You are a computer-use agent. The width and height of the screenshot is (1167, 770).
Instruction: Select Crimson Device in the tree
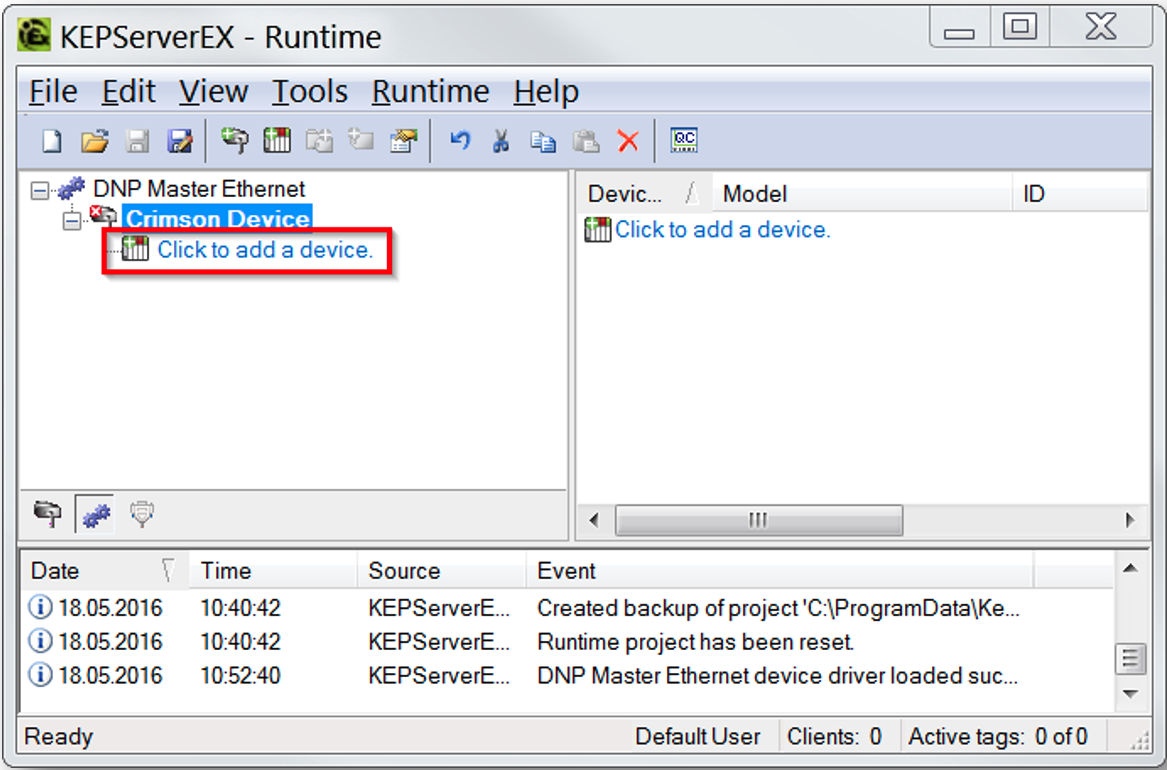coord(217,218)
